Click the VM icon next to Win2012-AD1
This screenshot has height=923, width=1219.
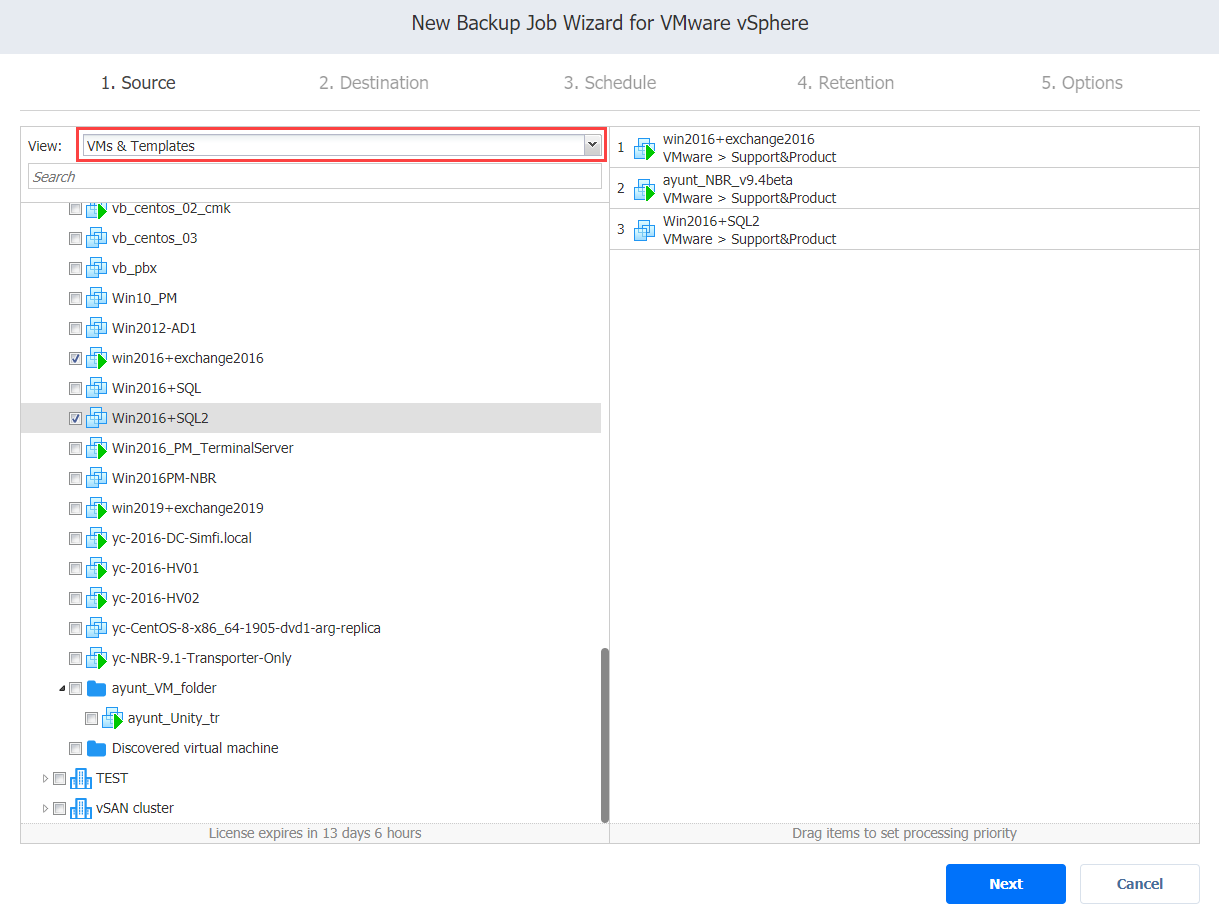[97, 328]
